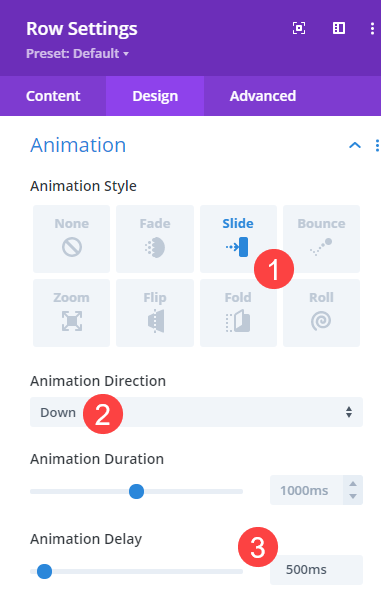Image resolution: width=381 pixels, height=596 pixels.
Task: Open the Animation Direction dropdown
Action: point(197,412)
